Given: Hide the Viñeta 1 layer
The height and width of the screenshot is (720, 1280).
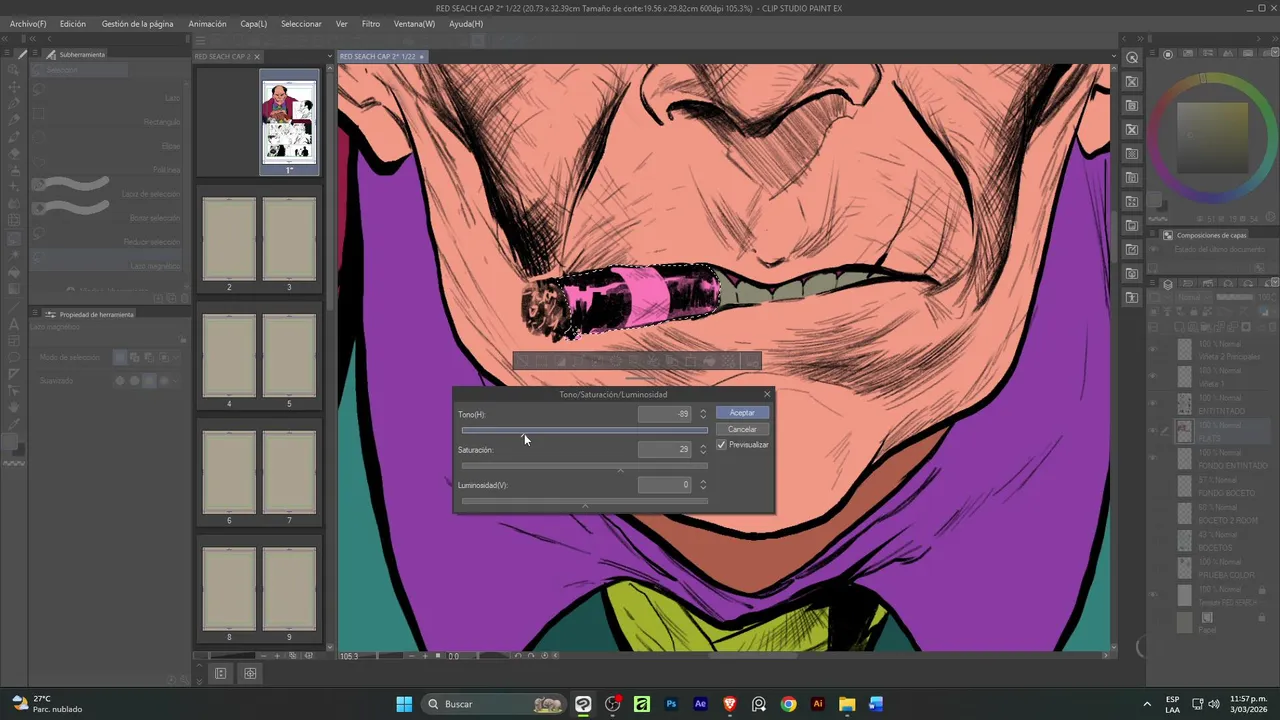Looking at the screenshot, I should point(1153,376).
